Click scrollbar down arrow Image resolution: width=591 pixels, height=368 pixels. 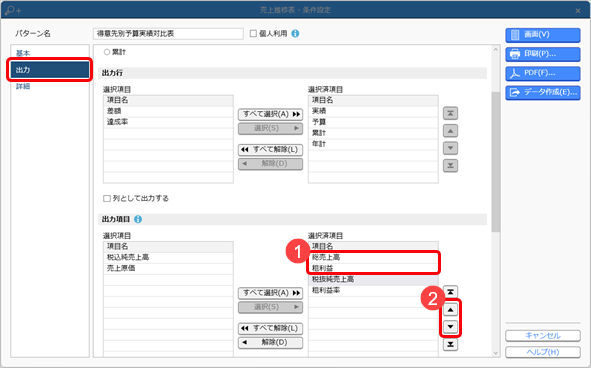[x=496, y=353]
